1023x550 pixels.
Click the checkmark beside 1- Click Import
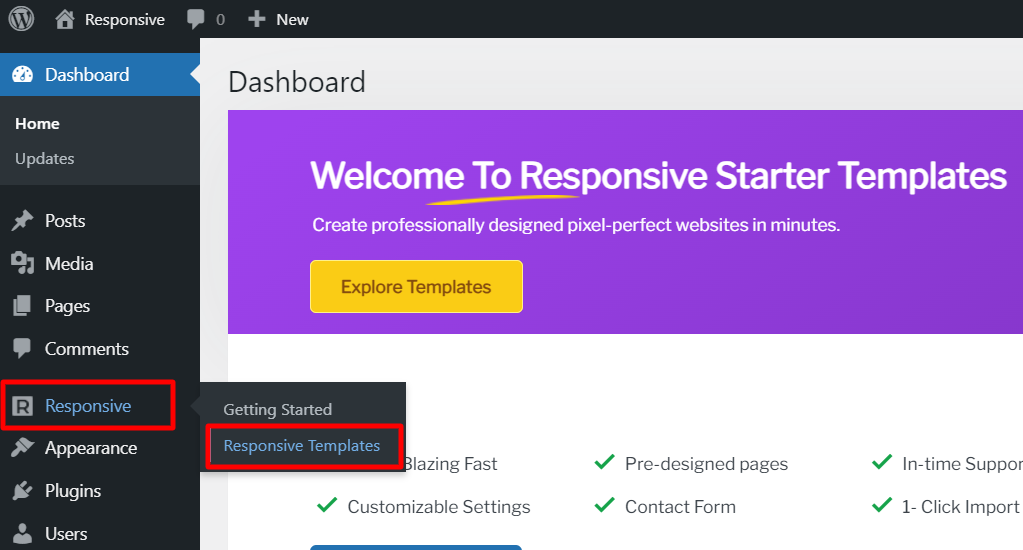(882, 505)
